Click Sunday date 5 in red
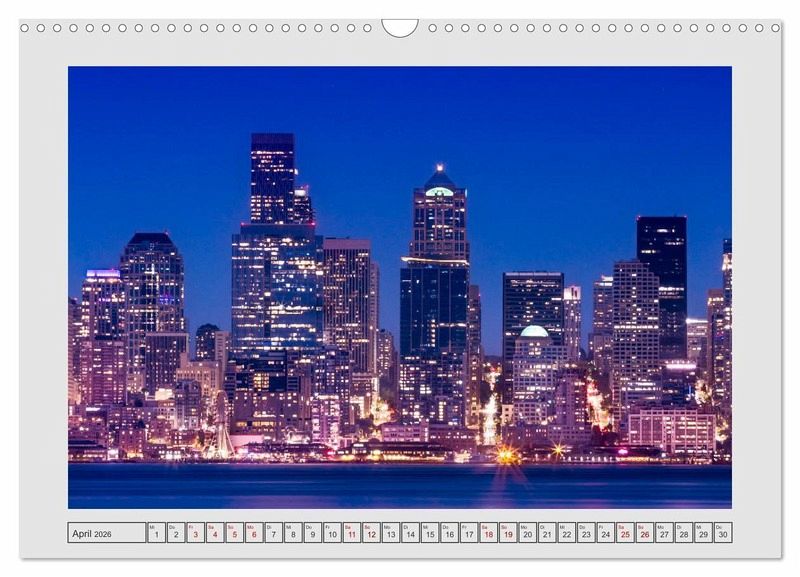This screenshot has width=800, height=577. click(235, 533)
